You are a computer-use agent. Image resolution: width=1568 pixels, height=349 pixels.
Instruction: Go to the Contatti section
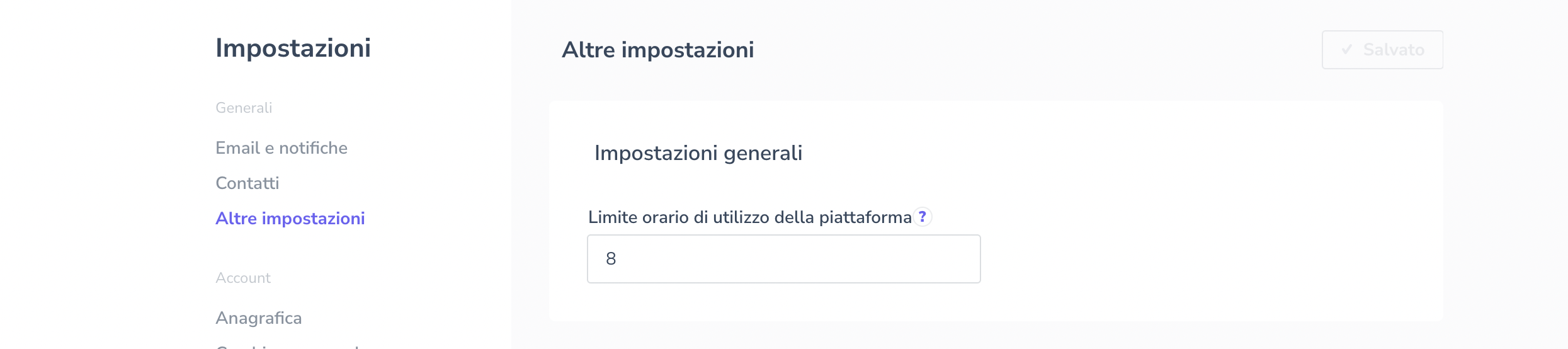tap(247, 183)
